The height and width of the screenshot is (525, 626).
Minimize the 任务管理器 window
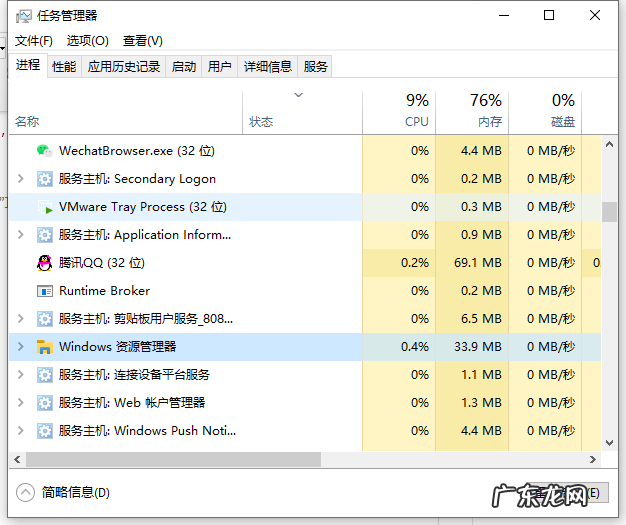tap(504, 16)
